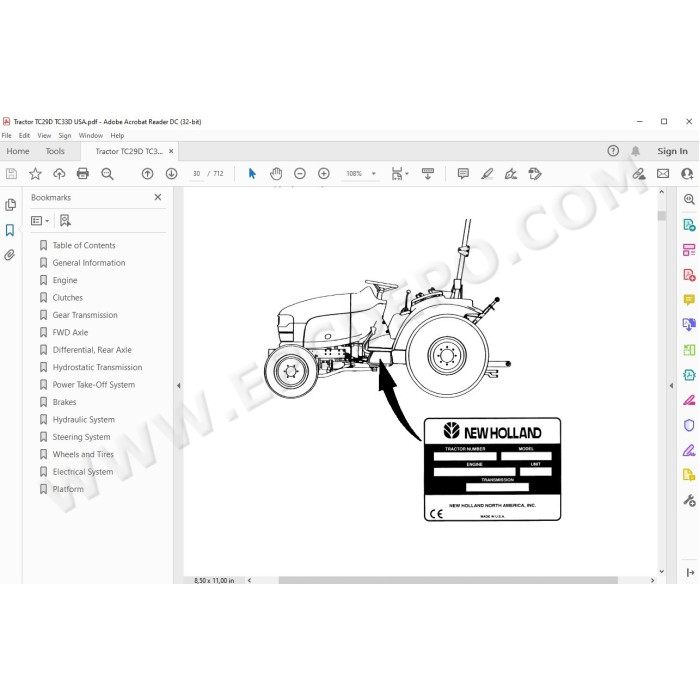Click the horizontal scrollbar thumb
This screenshot has width=700, height=700.
tap(448, 580)
